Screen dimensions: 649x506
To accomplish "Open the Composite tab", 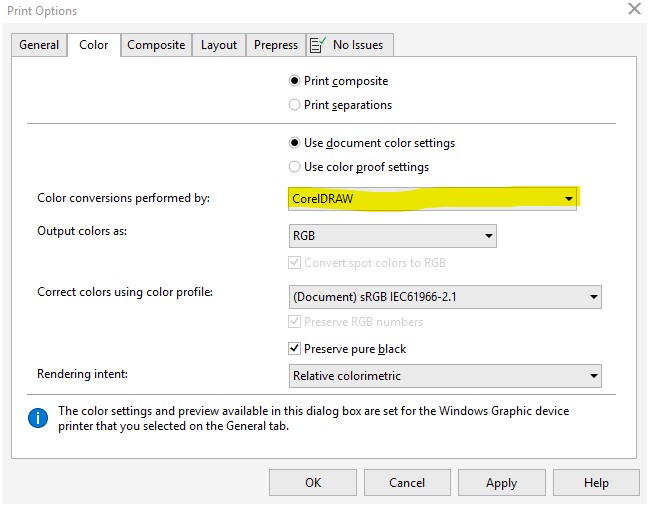I will click(156, 45).
